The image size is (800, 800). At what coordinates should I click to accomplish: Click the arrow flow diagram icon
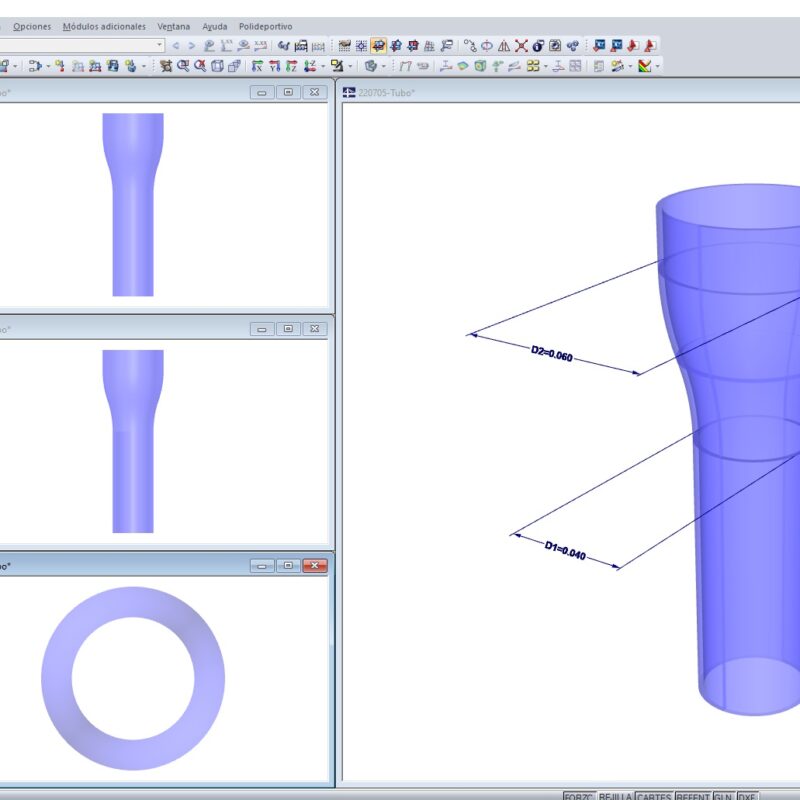pos(35,66)
